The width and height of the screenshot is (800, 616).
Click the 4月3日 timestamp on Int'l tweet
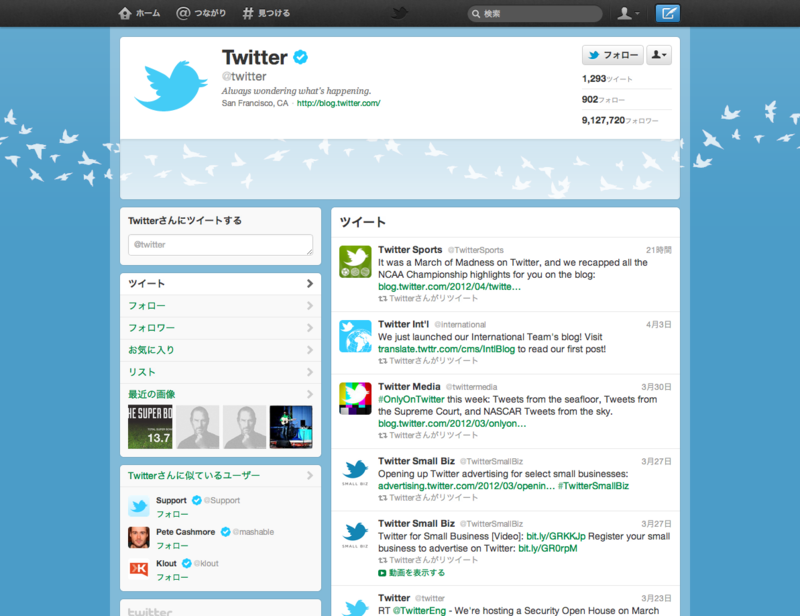coord(659,325)
